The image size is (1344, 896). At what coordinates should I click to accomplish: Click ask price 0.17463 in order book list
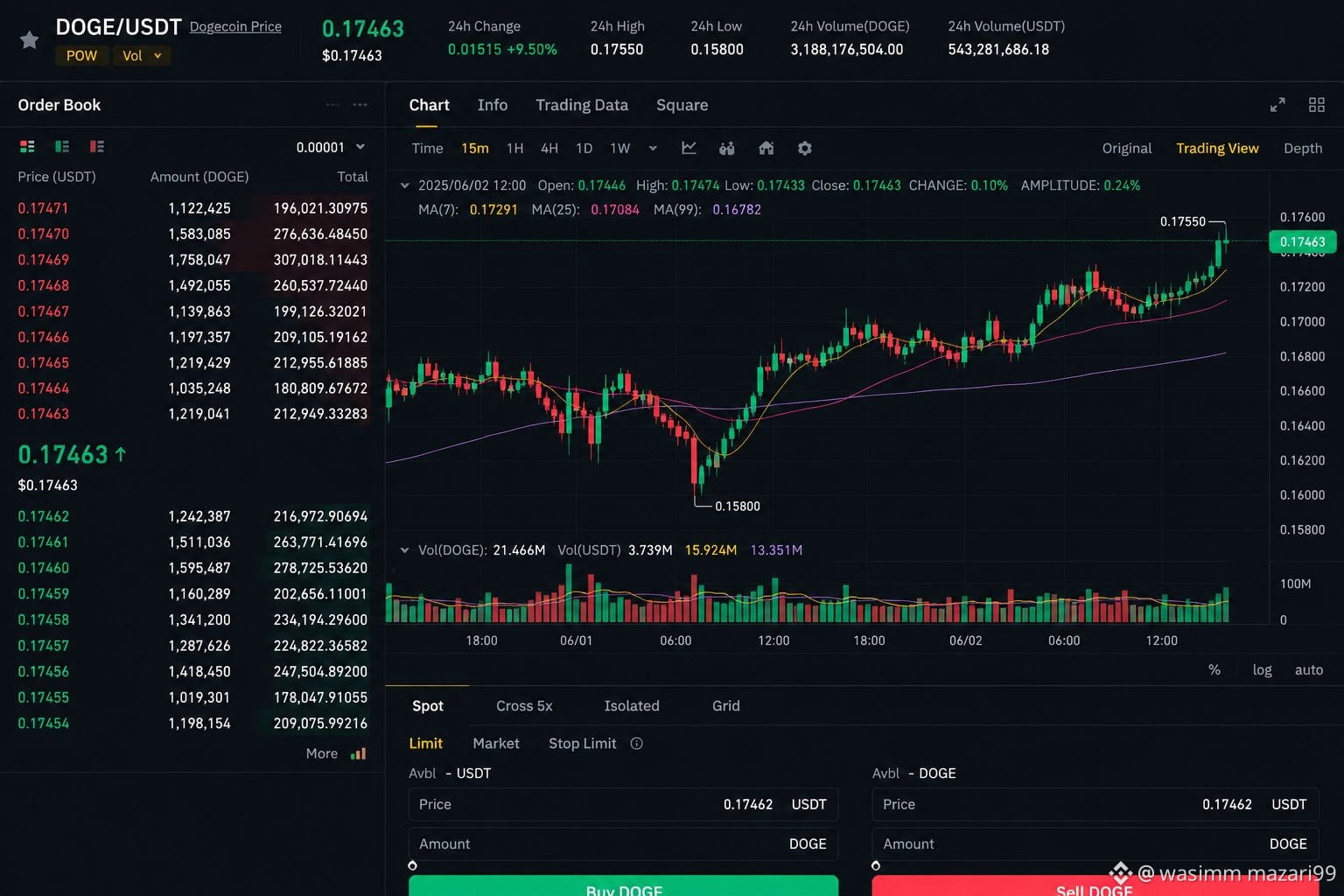pyautogui.click(x=44, y=414)
